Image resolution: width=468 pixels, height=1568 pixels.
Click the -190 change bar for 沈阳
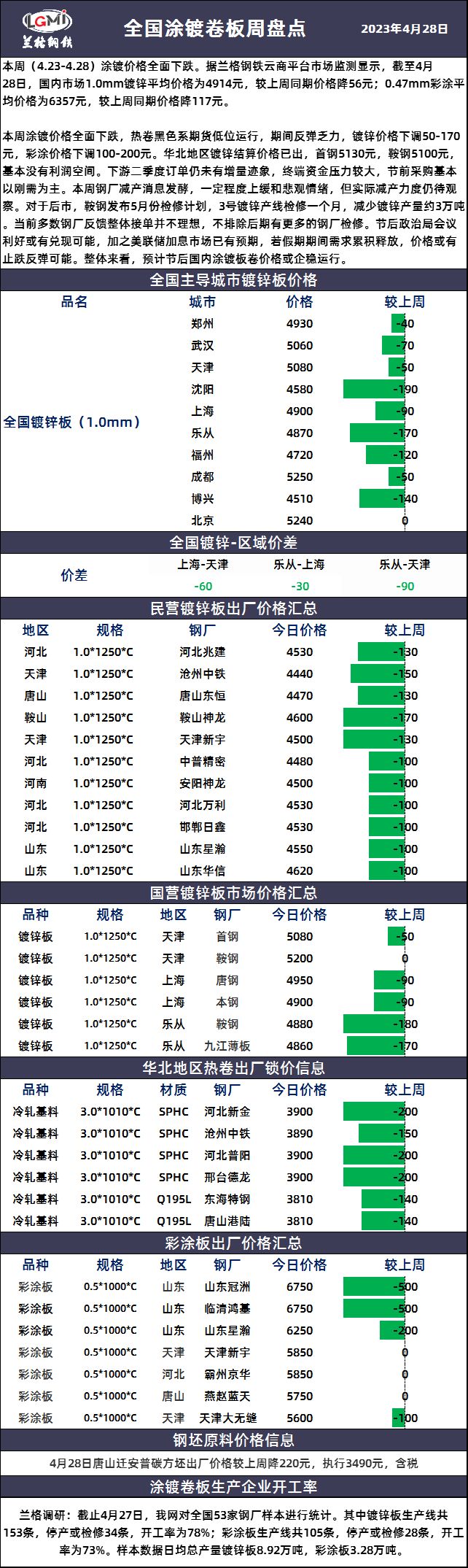[375, 390]
